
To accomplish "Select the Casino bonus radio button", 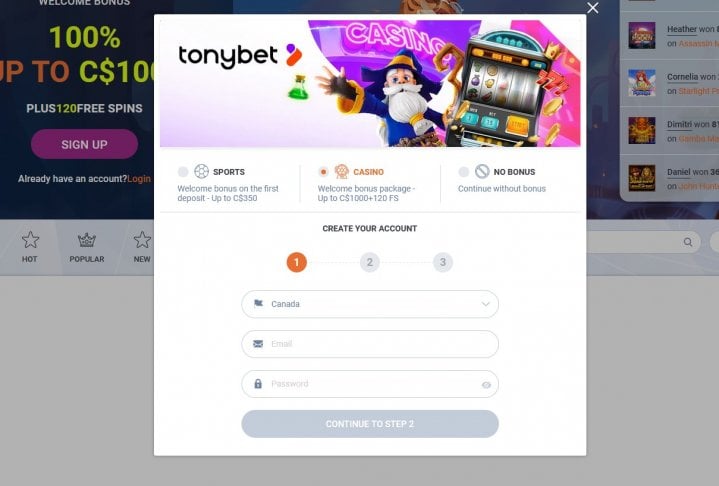I will pos(323,172).
